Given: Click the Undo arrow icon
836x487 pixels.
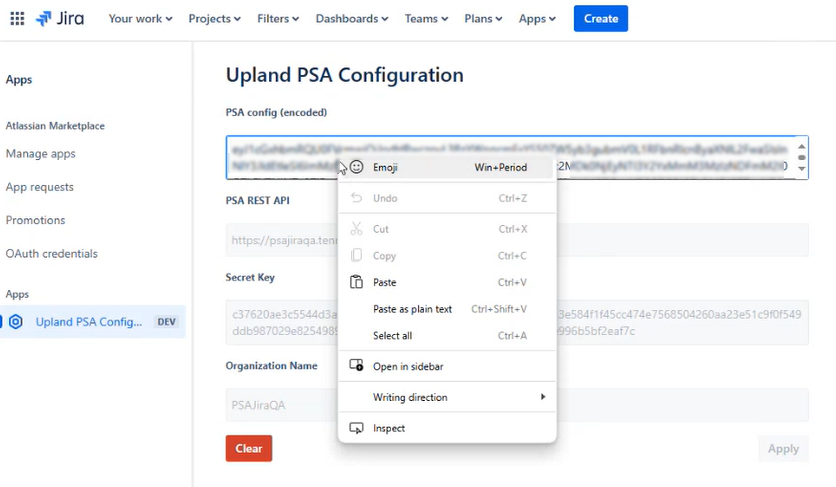Looking at the screenshot, I should pyautogui.click(x=356, y=198).
